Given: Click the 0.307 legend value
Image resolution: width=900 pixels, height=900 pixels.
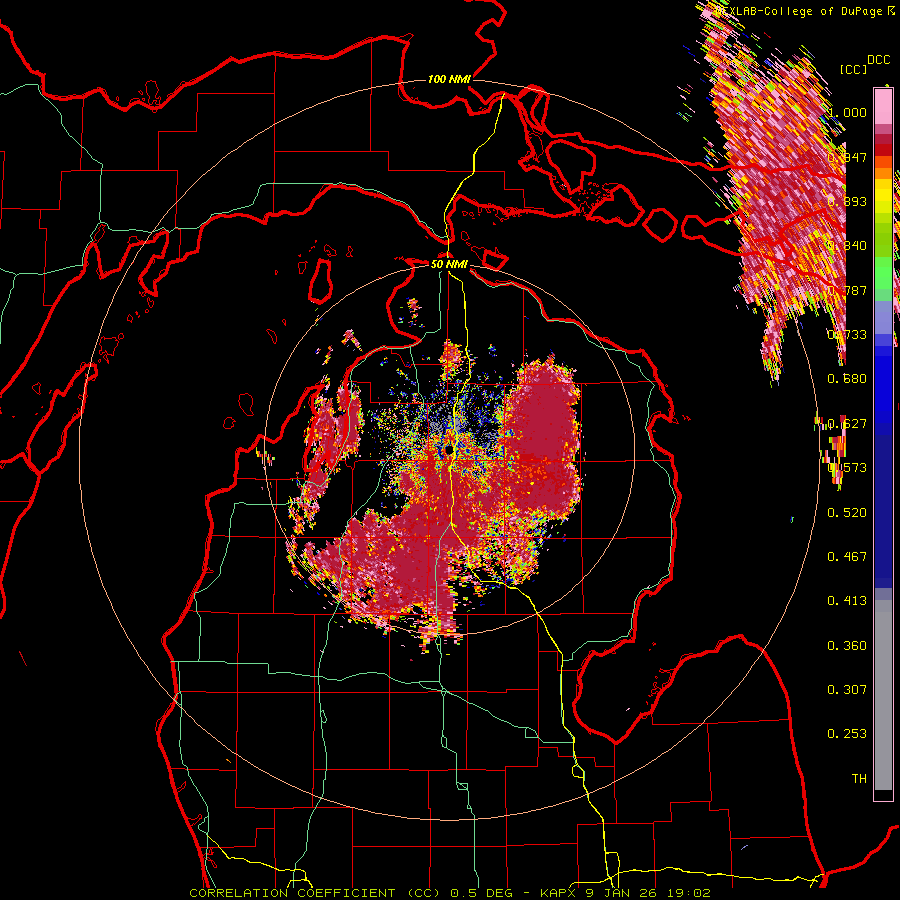Looking at the screenshot, I should point(847,690).
